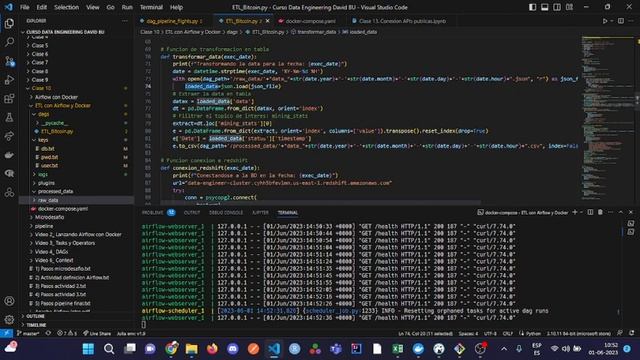Open terminal launch profile dropdown arrow

581,212
